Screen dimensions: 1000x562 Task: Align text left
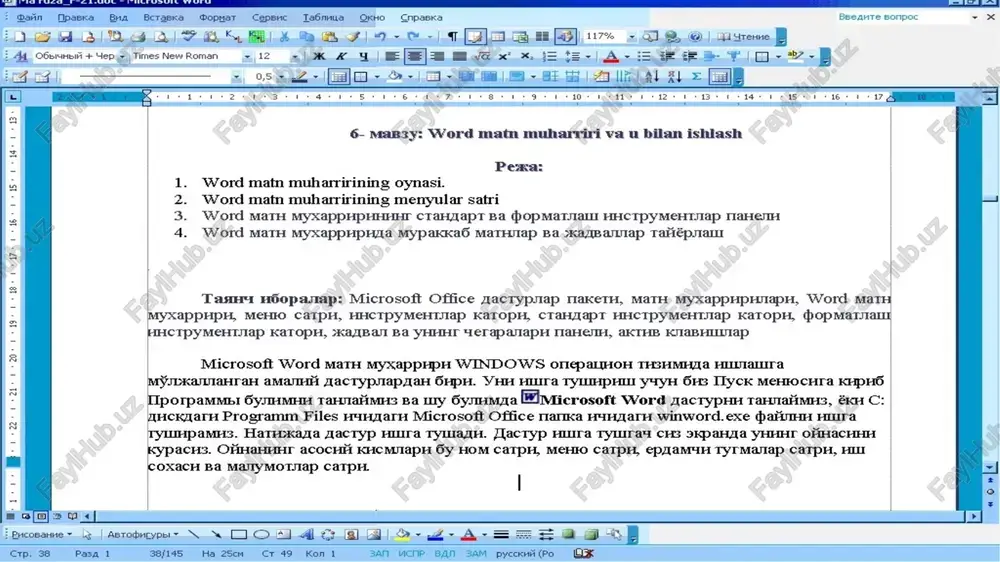(x=392, y=57)
